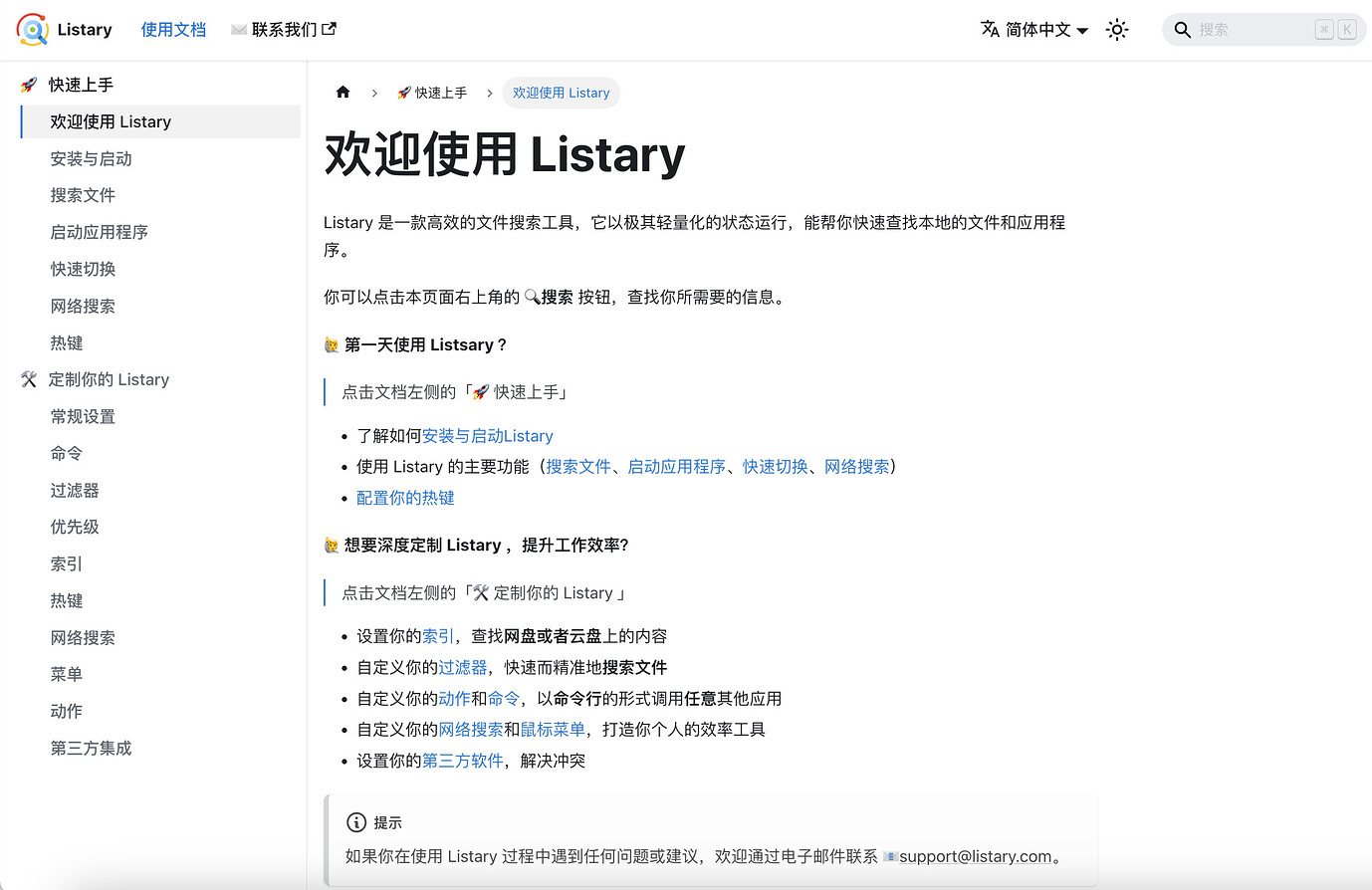Click the info icon in the 提示 box
Image resolution: width=1372 pixels, height=890 pixels.
pos(356,822)
